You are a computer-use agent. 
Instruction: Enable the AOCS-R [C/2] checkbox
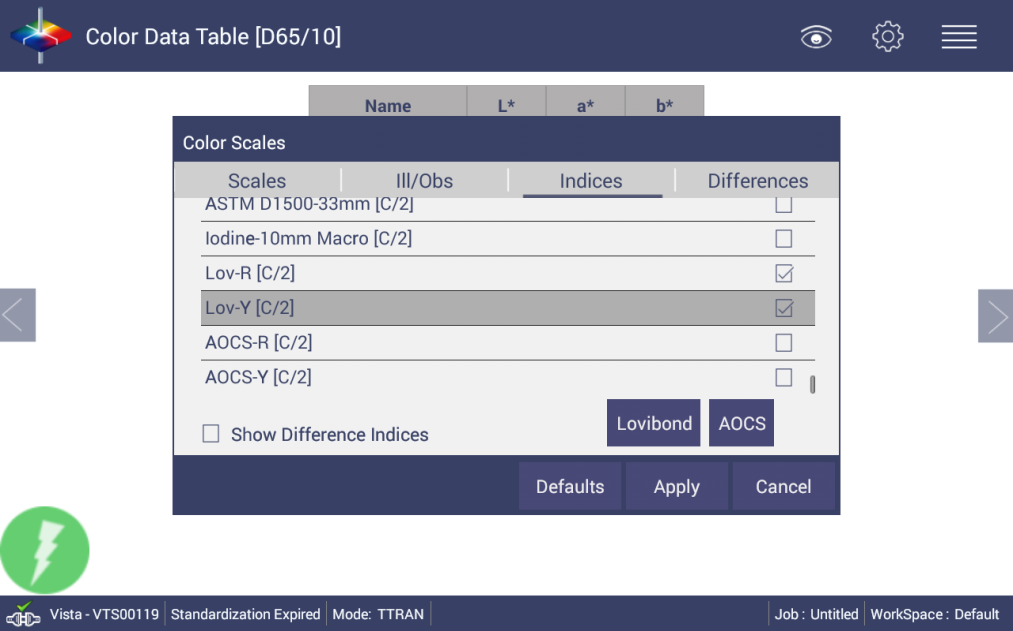point(784,343)
